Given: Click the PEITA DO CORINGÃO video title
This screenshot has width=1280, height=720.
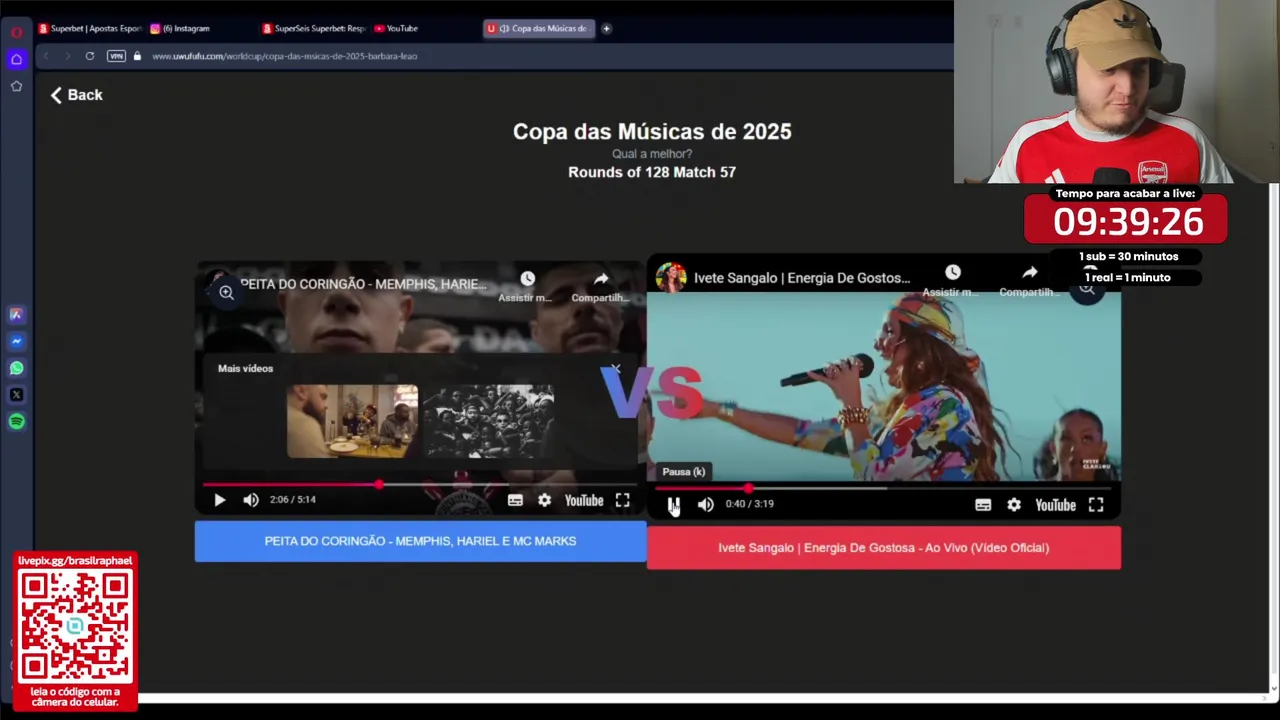Looking at the screenshot, I should click(363, 284).
